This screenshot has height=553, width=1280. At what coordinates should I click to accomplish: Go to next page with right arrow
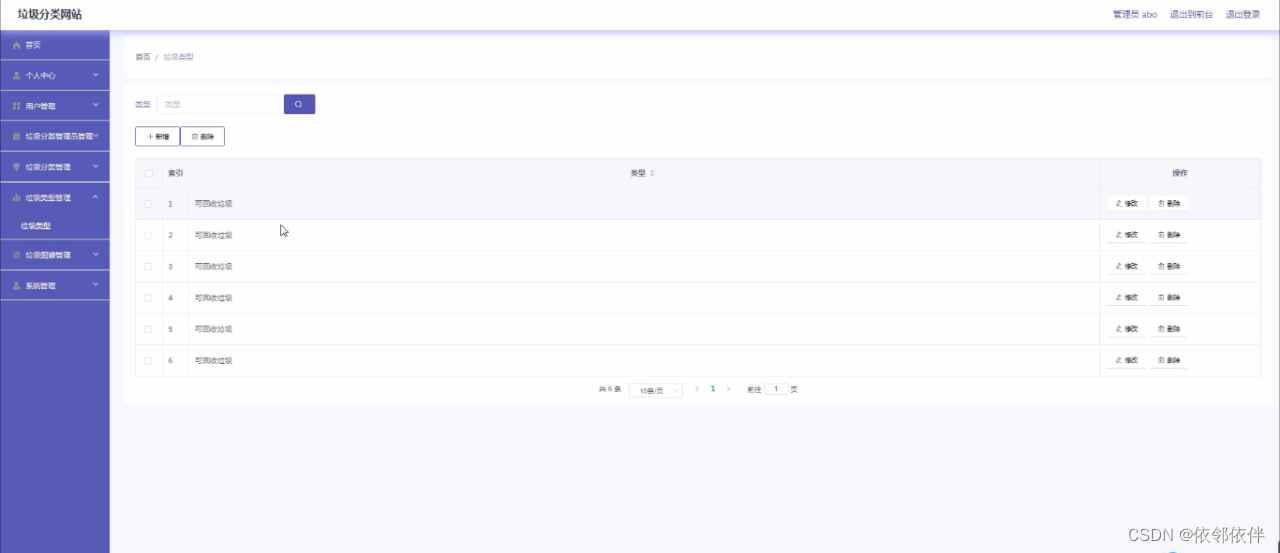(728, 389)
